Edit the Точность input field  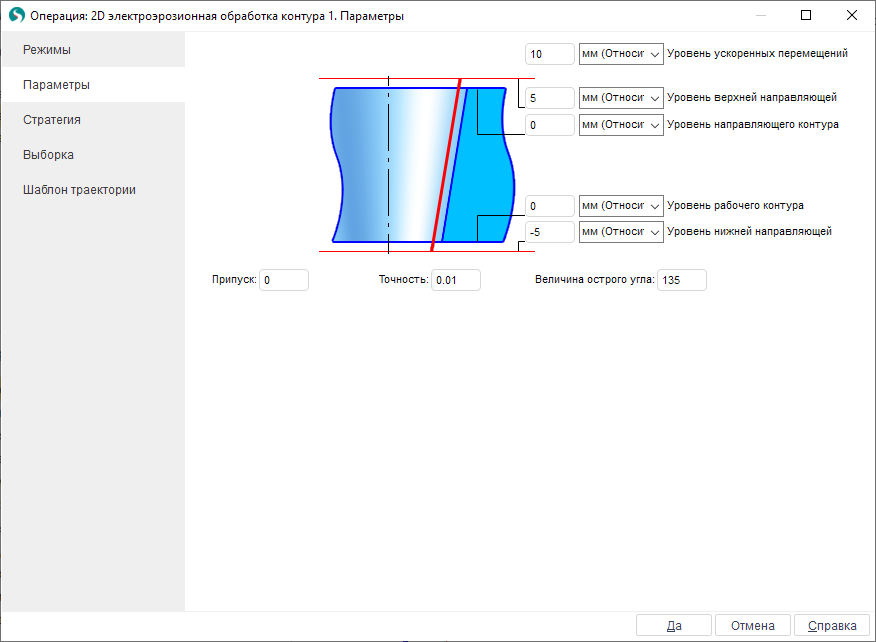point(456,281)
